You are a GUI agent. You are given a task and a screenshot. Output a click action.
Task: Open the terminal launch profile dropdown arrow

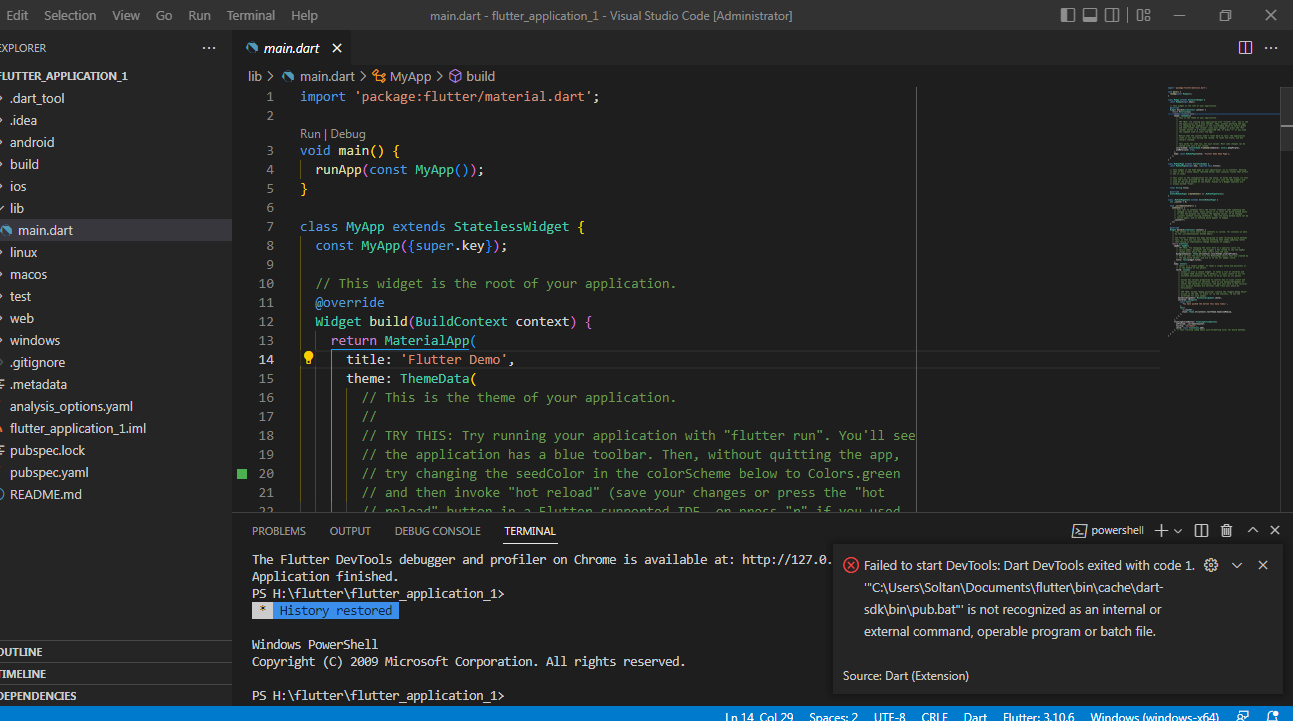click(1178, 530)
